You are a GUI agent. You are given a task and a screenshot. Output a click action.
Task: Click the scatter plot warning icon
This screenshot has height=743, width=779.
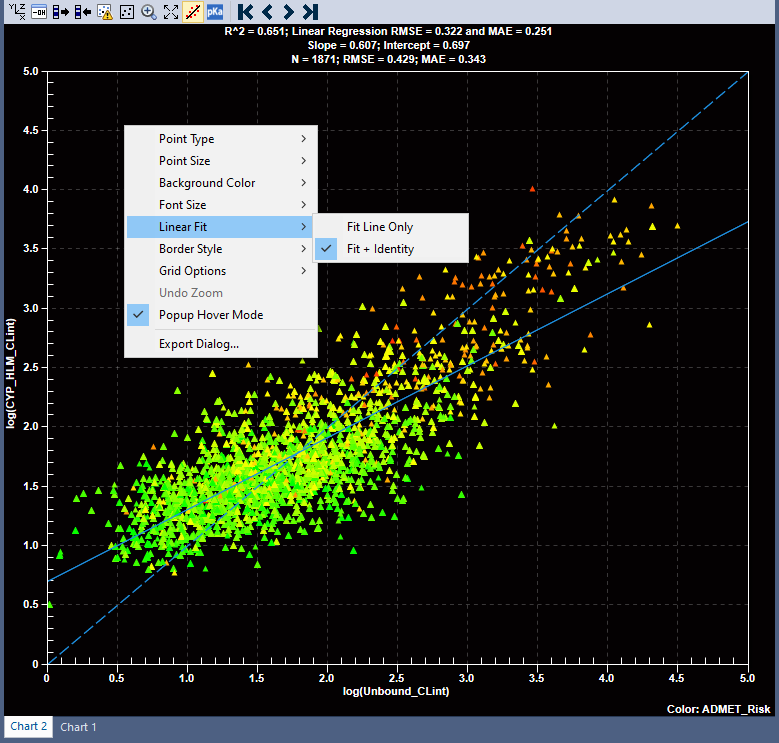(x=105, y=12)
